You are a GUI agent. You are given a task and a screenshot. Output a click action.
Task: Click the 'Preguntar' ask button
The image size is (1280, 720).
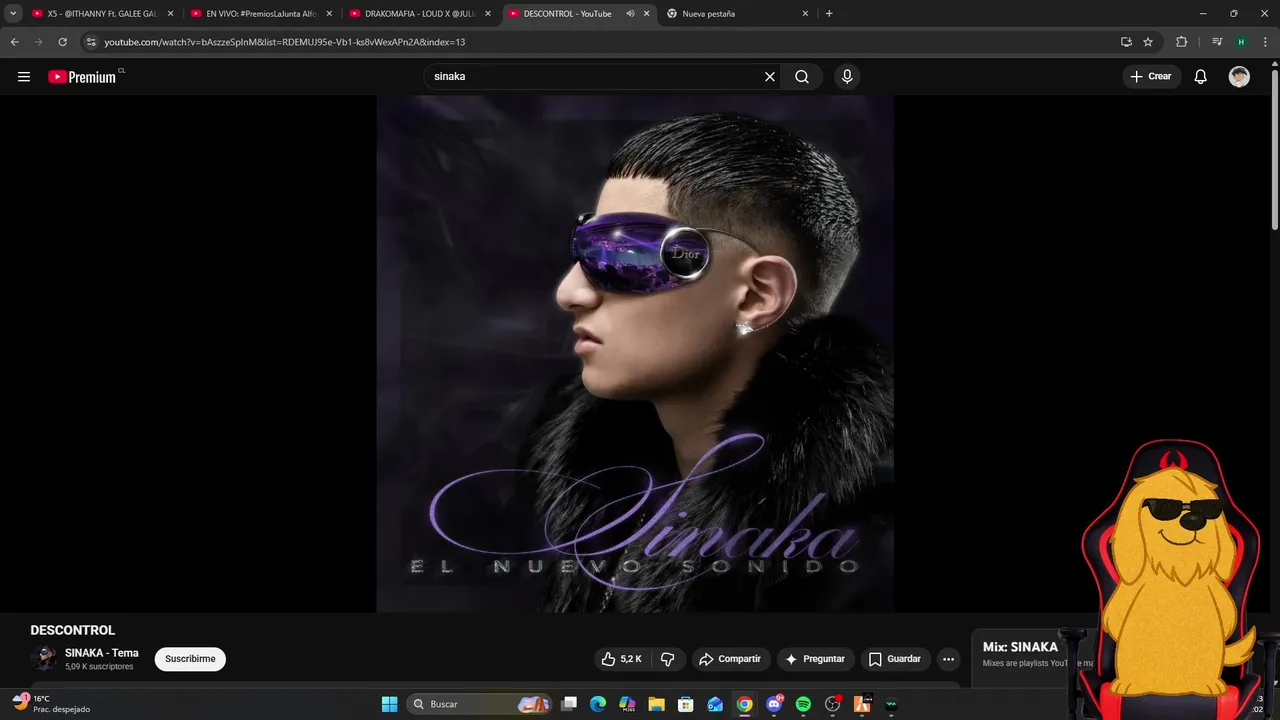(816, 659)
